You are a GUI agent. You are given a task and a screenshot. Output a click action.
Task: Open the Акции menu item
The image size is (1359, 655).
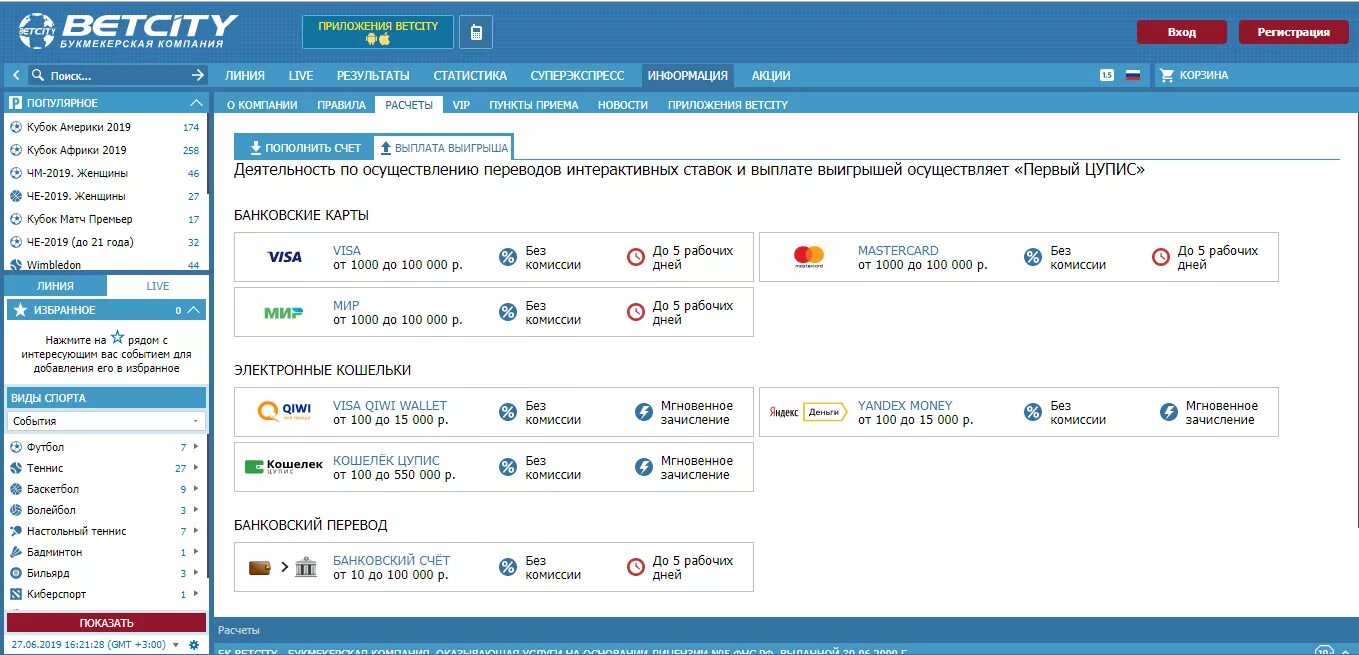[x=771, y=75]
